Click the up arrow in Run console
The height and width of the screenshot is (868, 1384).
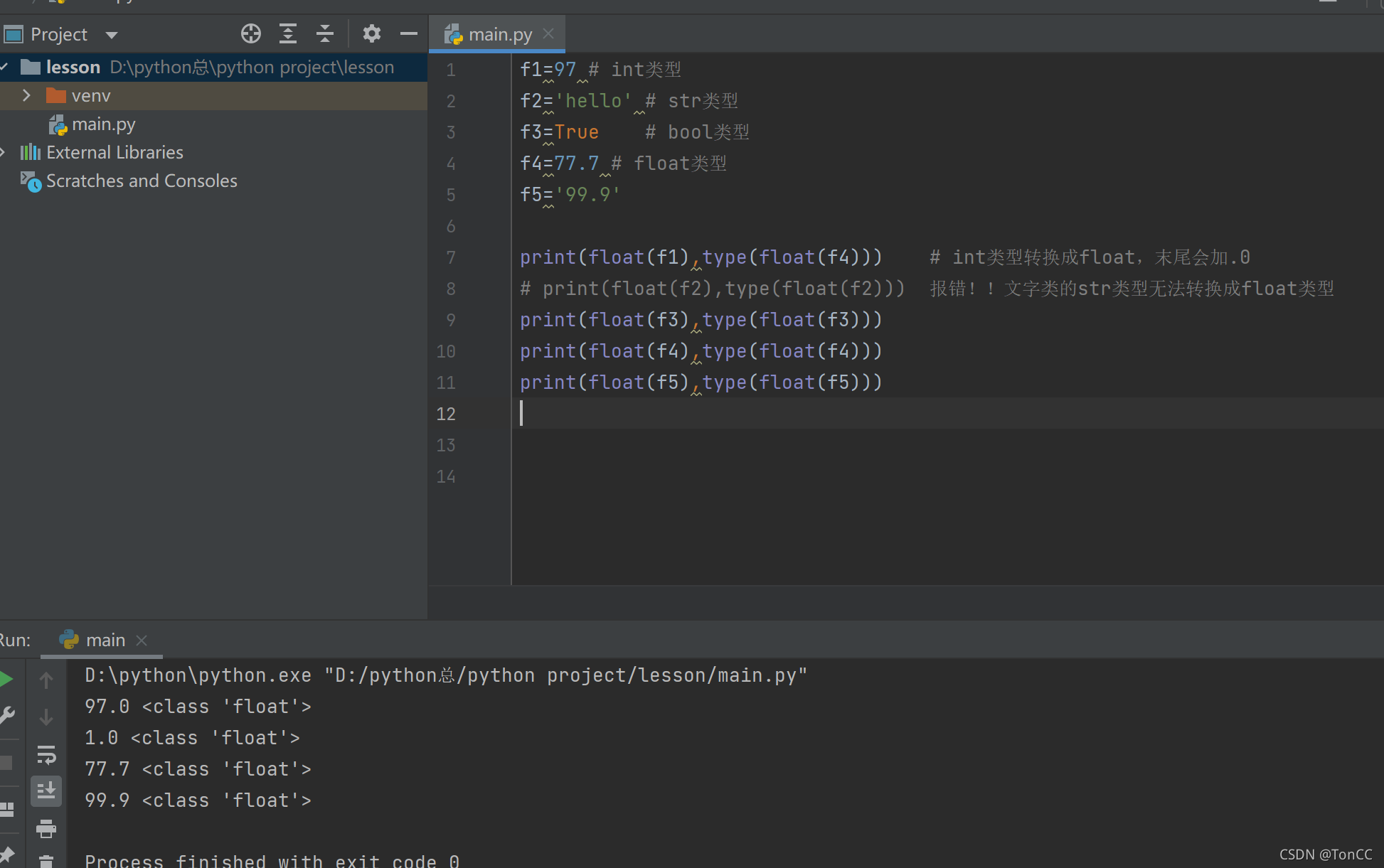point(46,680)
